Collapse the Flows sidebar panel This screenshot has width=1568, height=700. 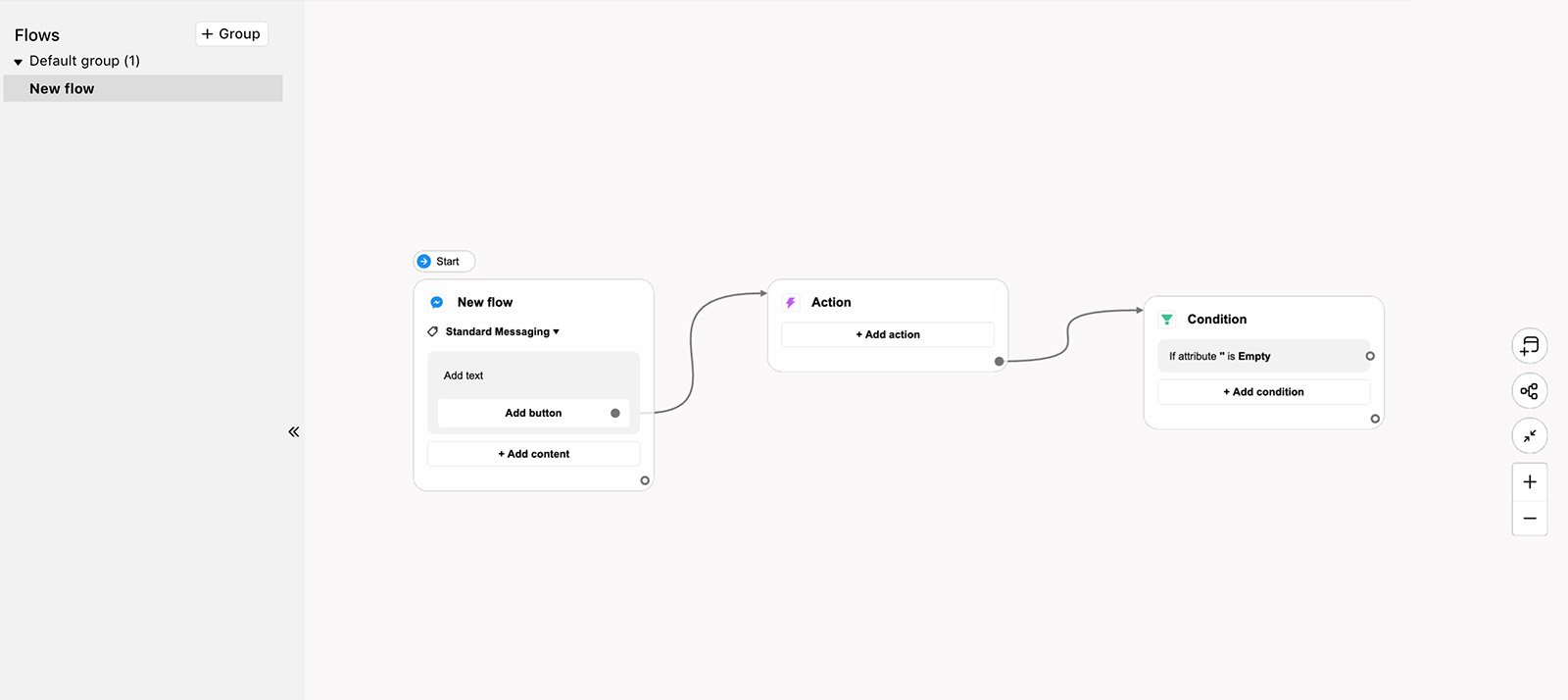(293, 431)
